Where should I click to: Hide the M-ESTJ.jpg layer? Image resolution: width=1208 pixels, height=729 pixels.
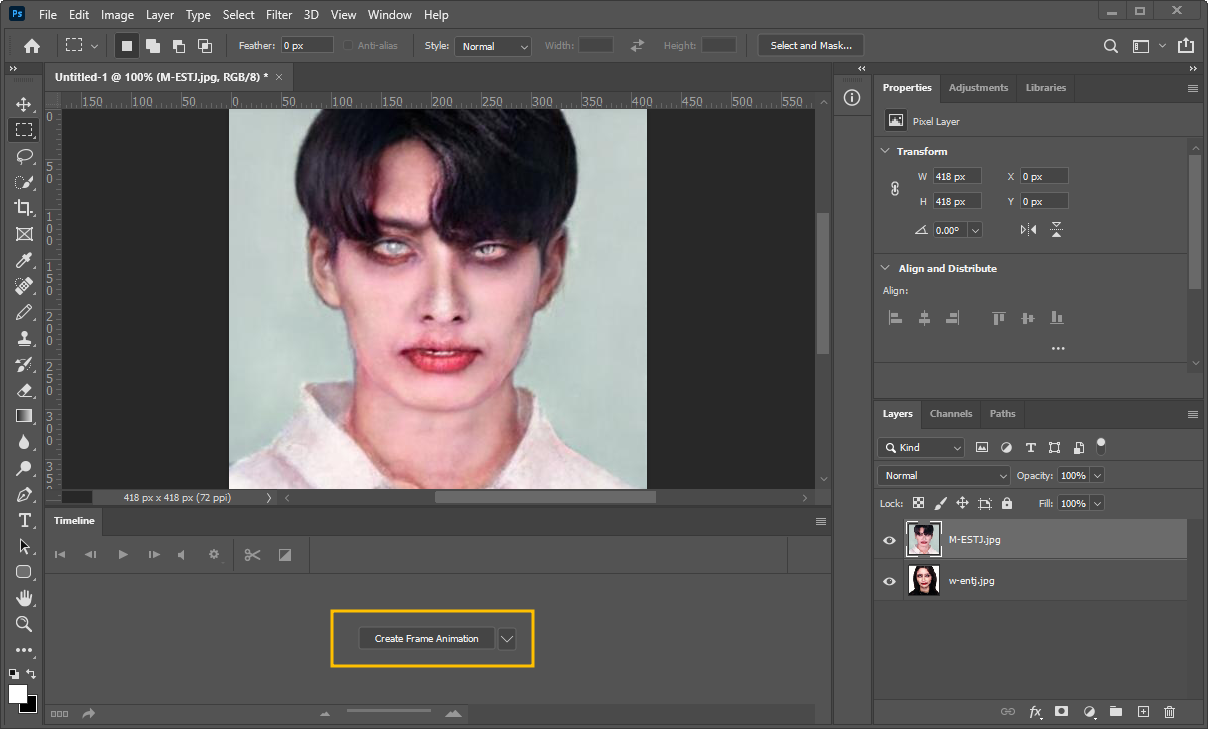[889, 540]
